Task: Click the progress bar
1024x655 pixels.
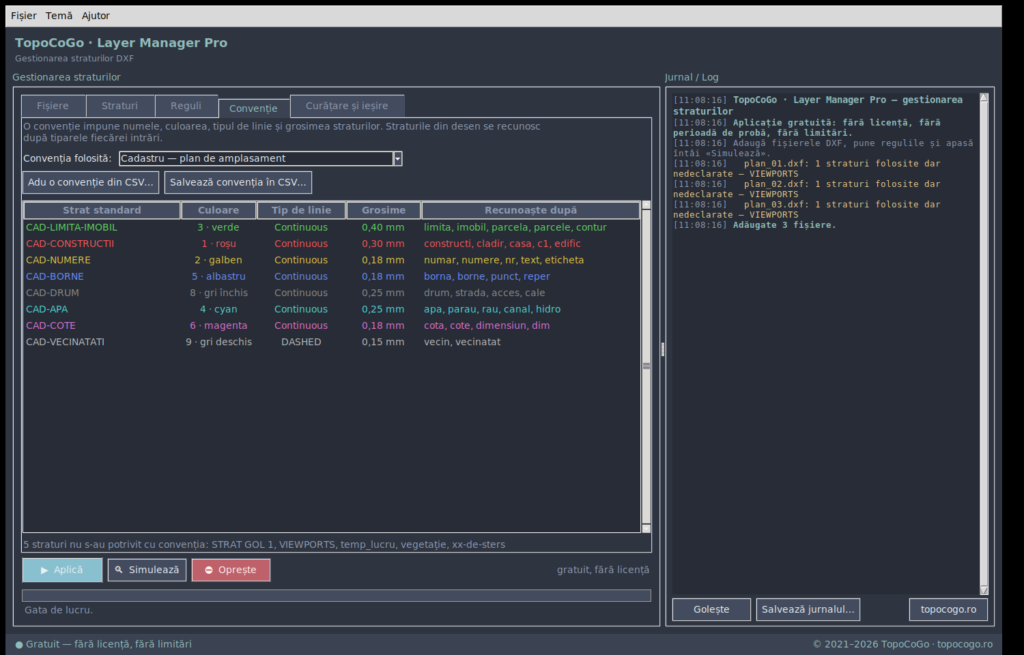Action: click(x=336, y=596)
